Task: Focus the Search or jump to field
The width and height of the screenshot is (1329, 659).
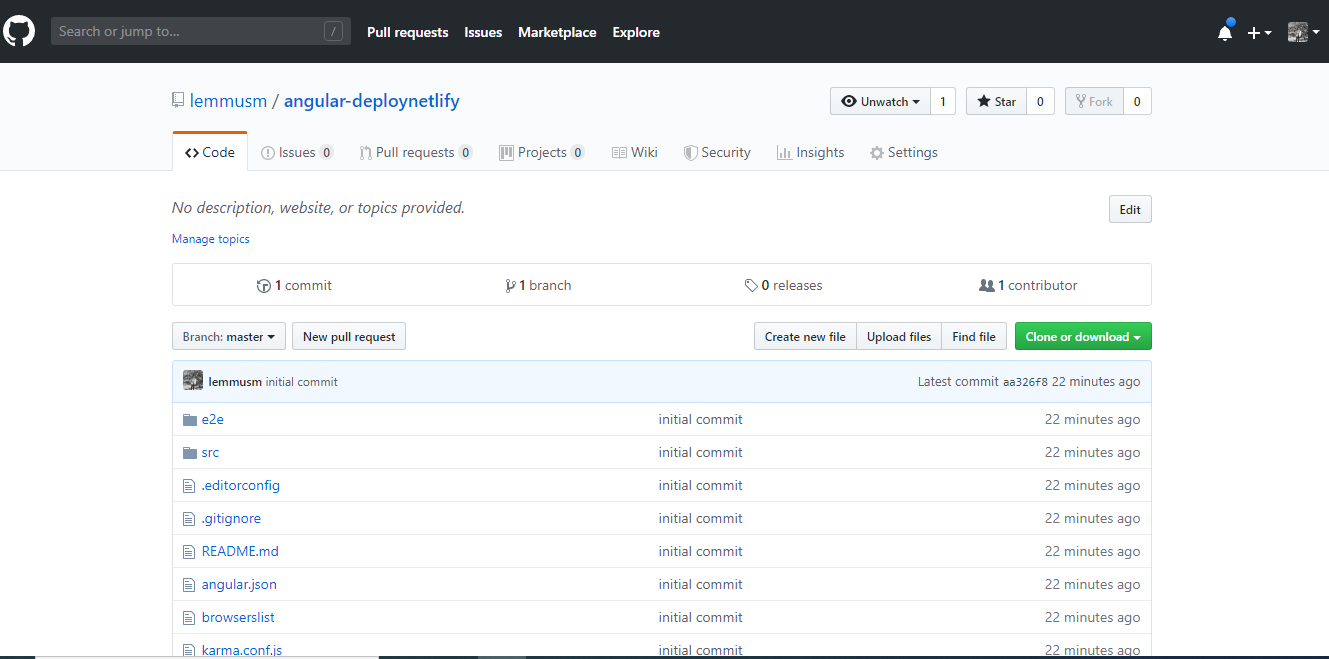Action: coord(201,31)
